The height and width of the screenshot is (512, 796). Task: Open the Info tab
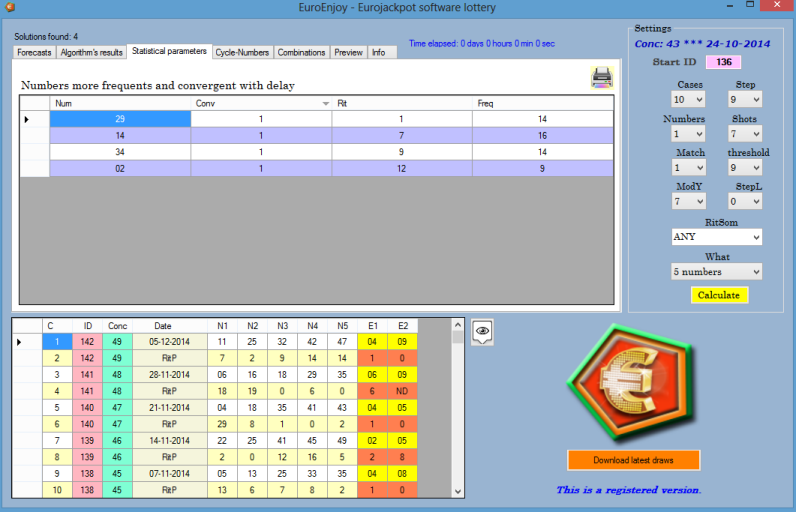[x=379, y=52]
